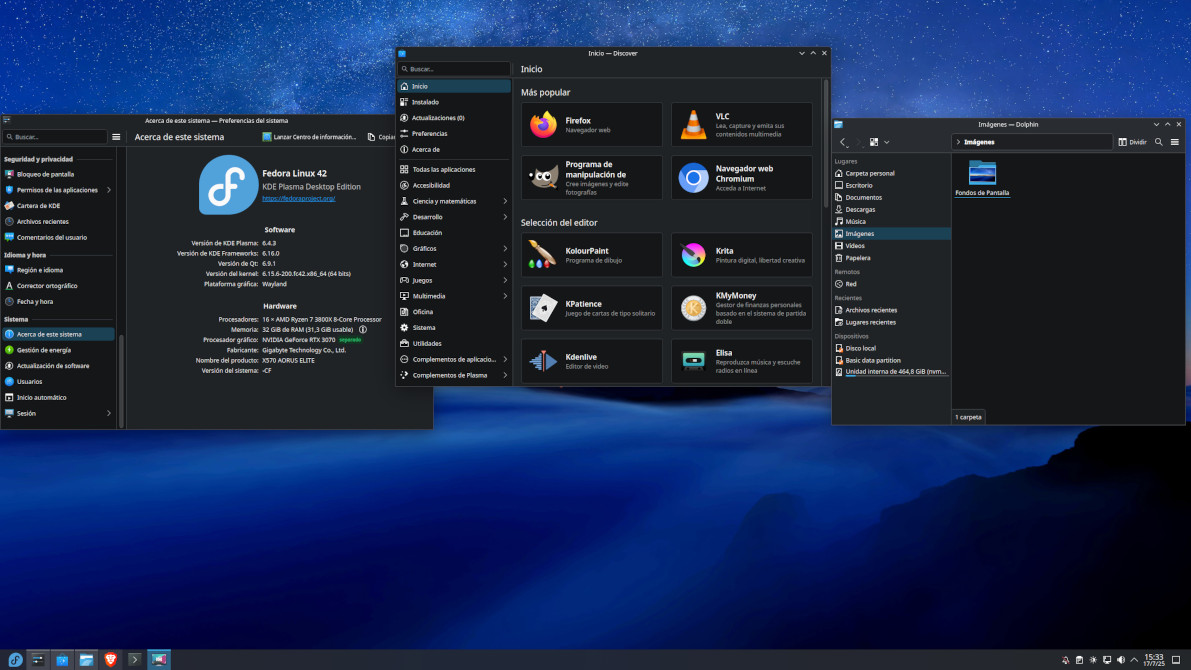Open Actualizaciones (0) in Discover

click(x=454, y=118)
